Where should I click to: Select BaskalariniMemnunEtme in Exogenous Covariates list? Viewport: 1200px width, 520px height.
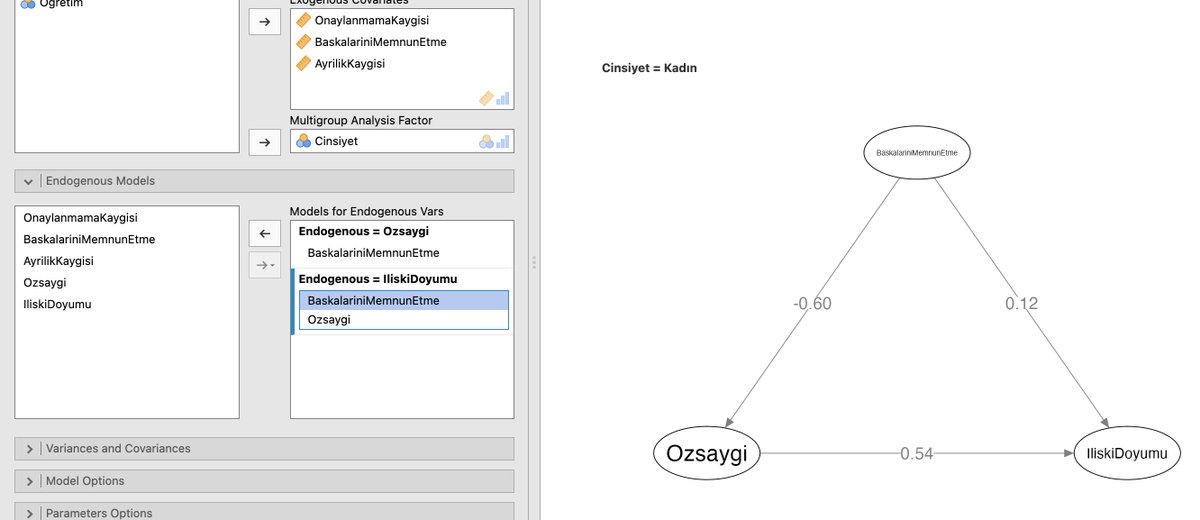click(x=380, y=42)
